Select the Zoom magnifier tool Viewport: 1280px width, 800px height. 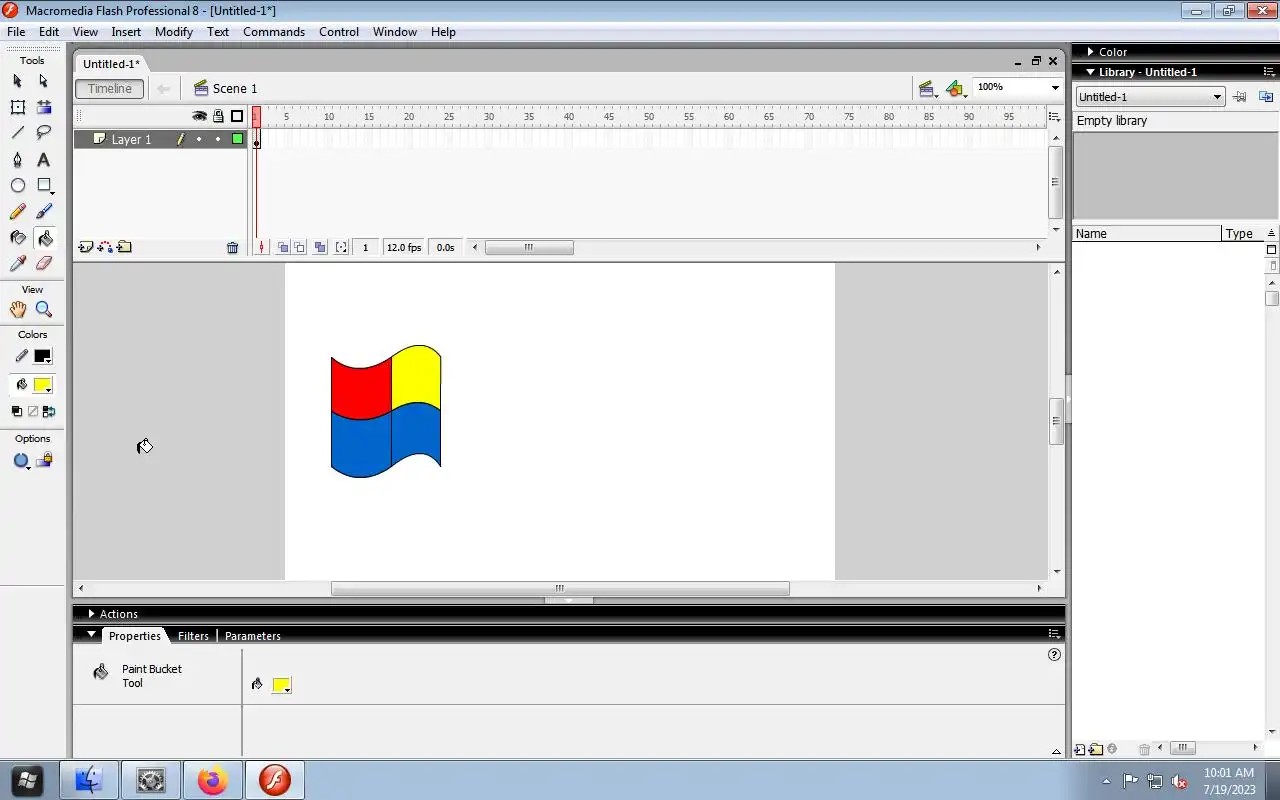pyautogui.click(x=43, y=310)
